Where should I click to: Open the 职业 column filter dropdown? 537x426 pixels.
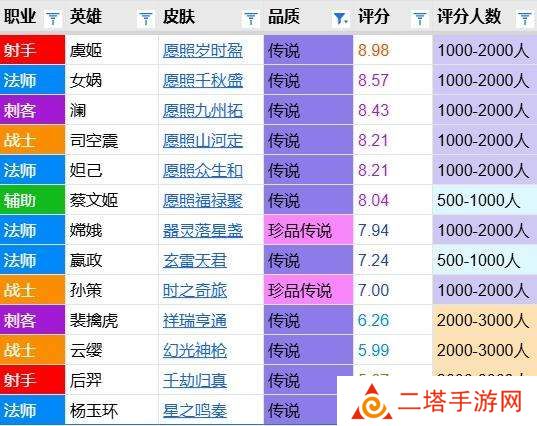pos(53,18)
